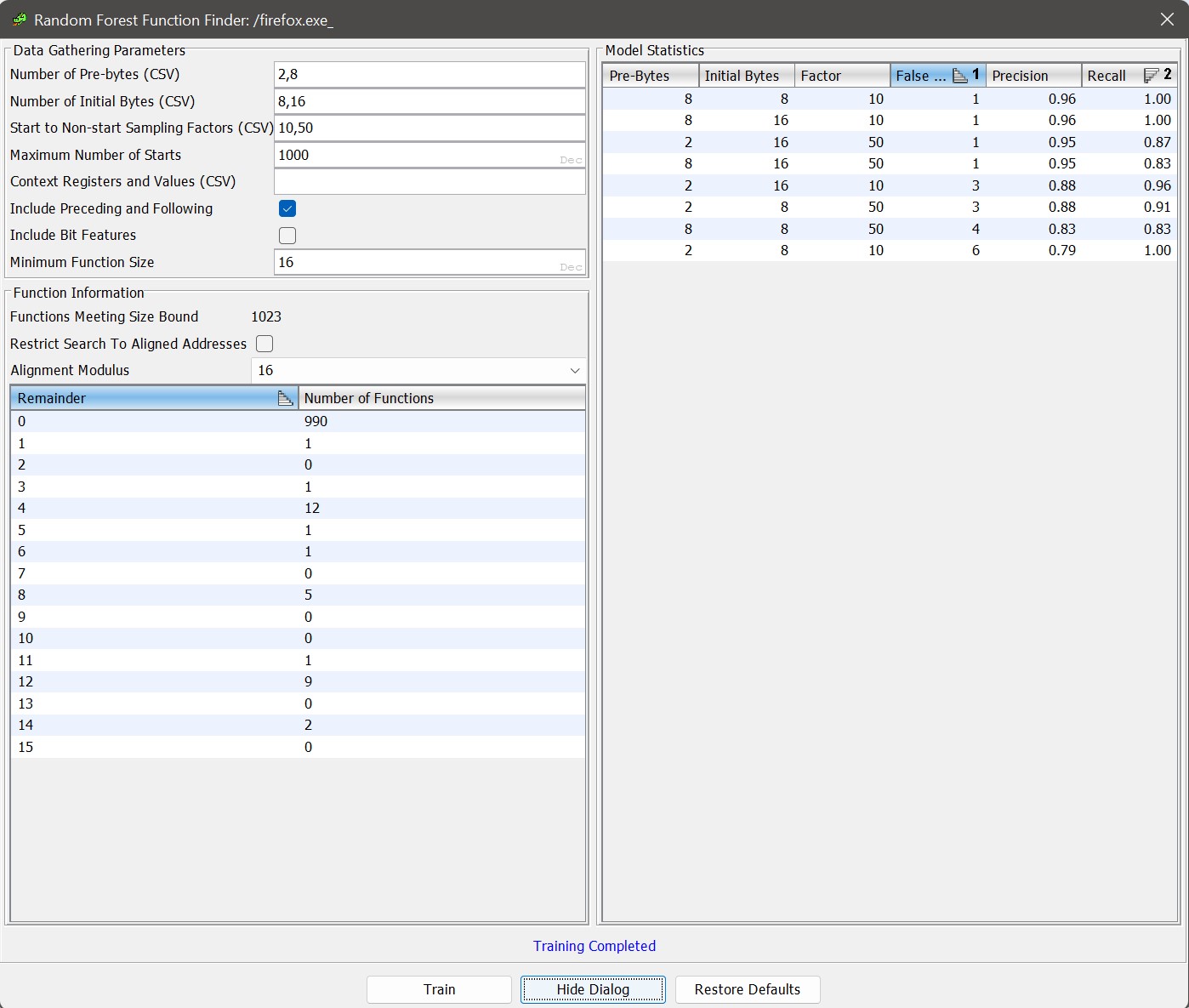This screenshot has height=1008, width=1189.
Task: Check Restrict Search To Aligned Addresses
Action: (265, 344)
